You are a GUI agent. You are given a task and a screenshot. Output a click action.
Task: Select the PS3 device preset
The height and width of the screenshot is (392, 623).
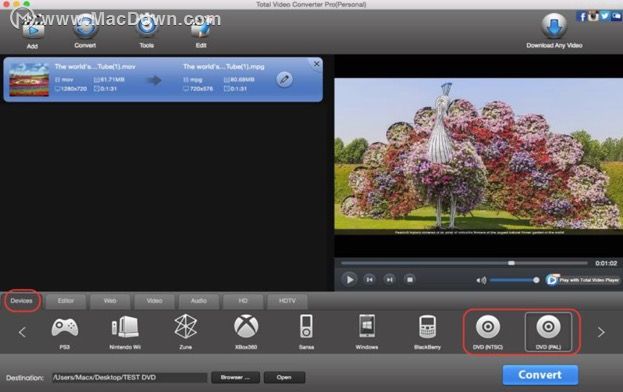pyautogui.click(x=65, y=332)
